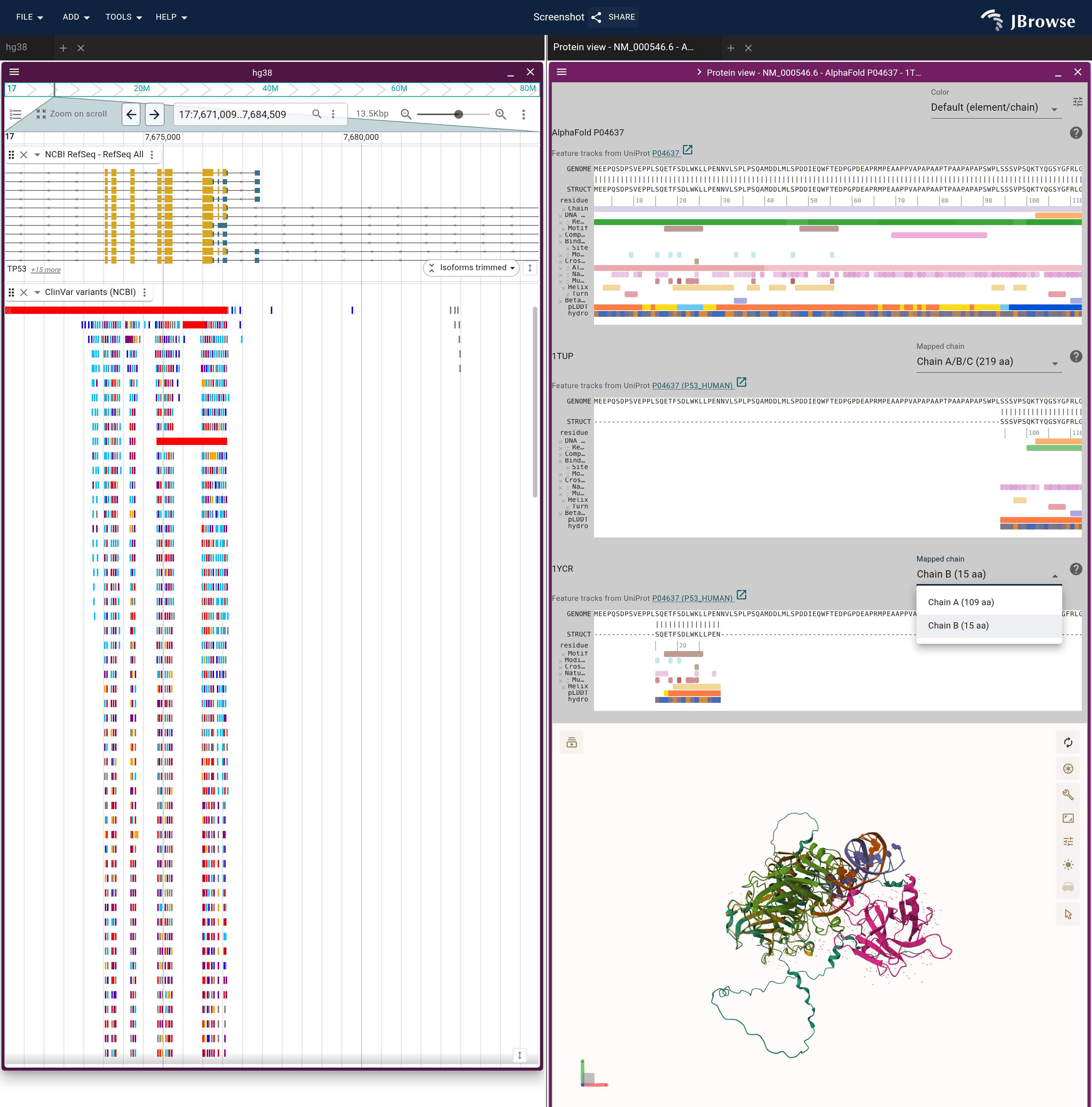
Task: Open protein view settings sliders icon
Action: click(x=1077, y=102)
